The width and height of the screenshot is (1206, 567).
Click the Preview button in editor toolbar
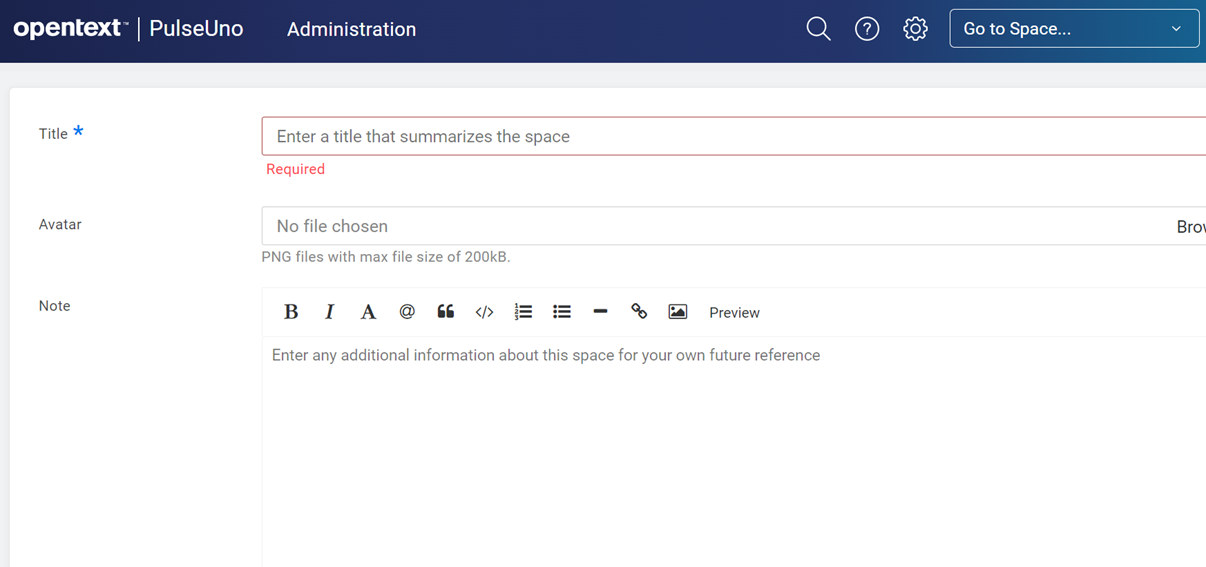[x=734, y=313]
